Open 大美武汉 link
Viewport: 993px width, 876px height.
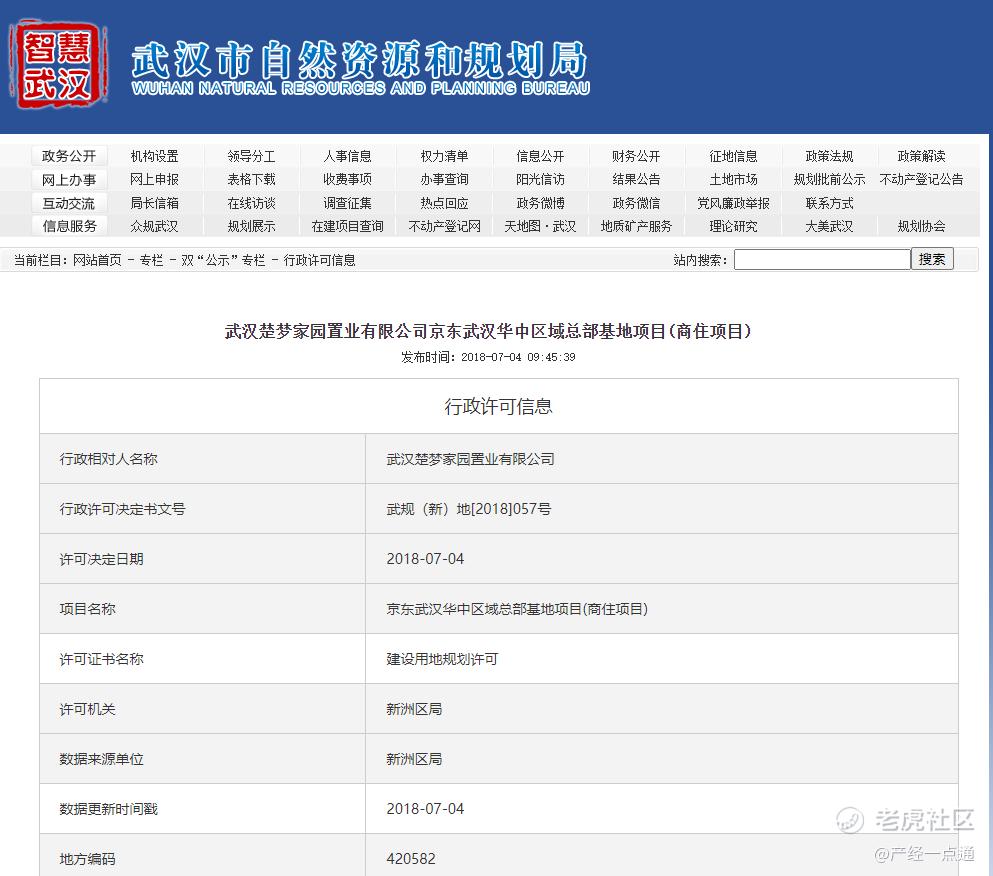pos(830,226)
